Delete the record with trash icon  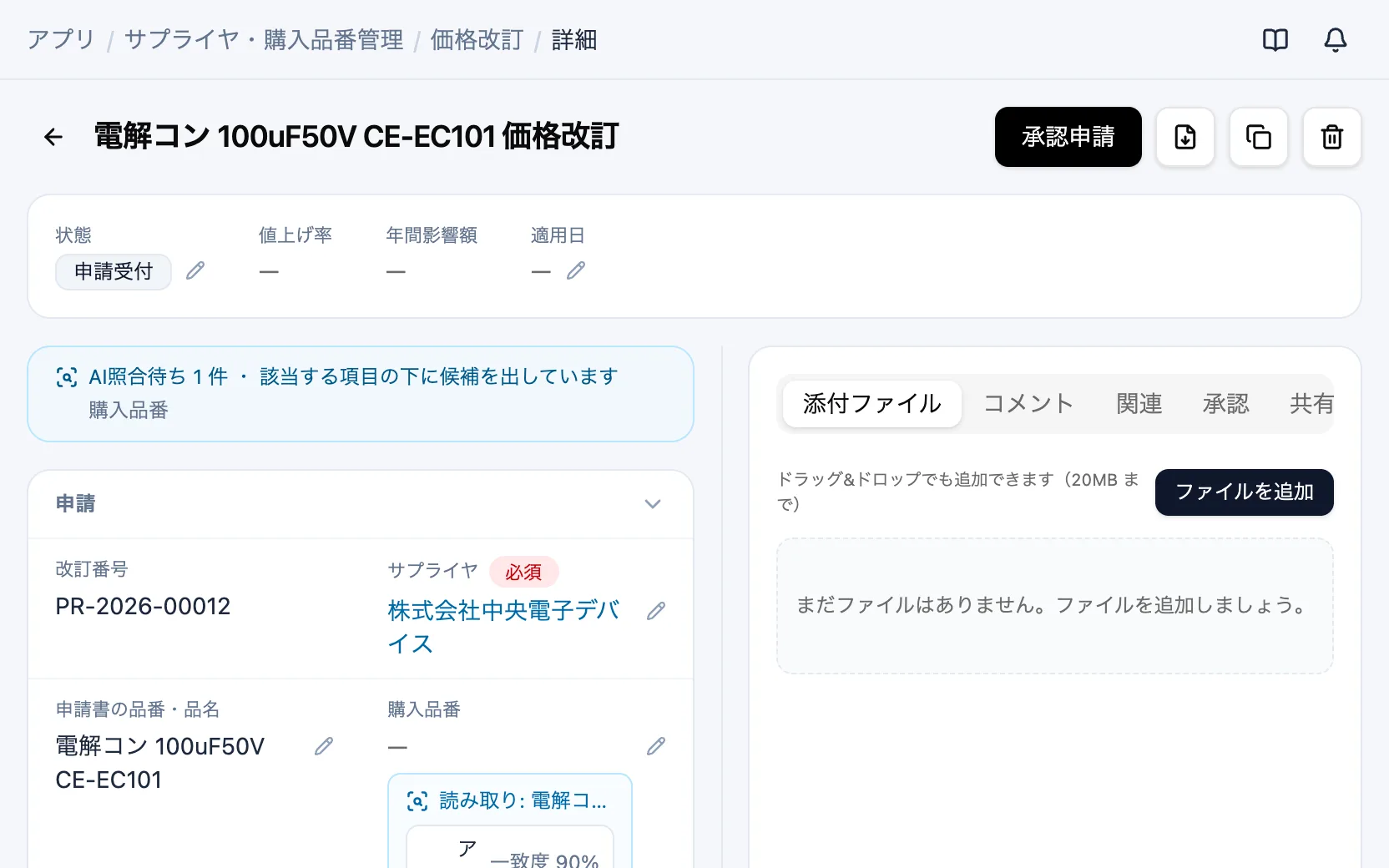point(1331,137)
